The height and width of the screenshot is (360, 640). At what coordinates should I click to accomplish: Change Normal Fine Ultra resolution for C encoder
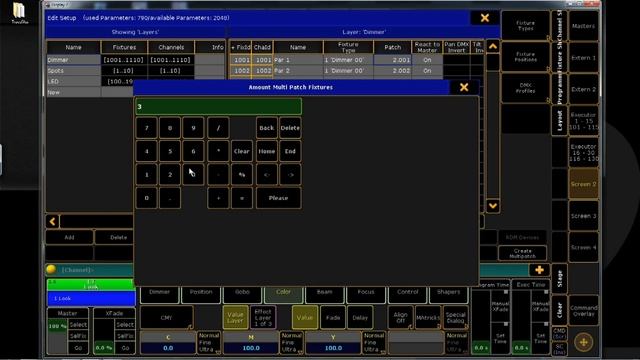209,342
